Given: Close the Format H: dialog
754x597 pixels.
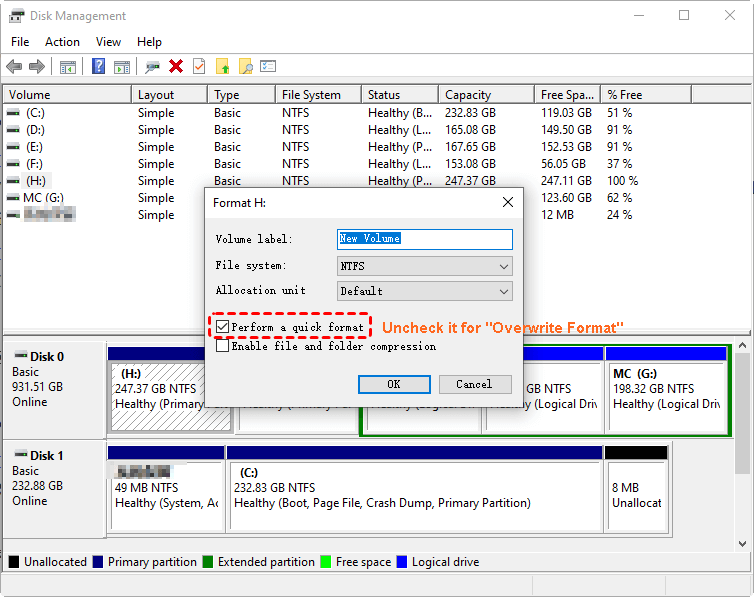Looking at the screenshot, I should [x=508, y=202].
